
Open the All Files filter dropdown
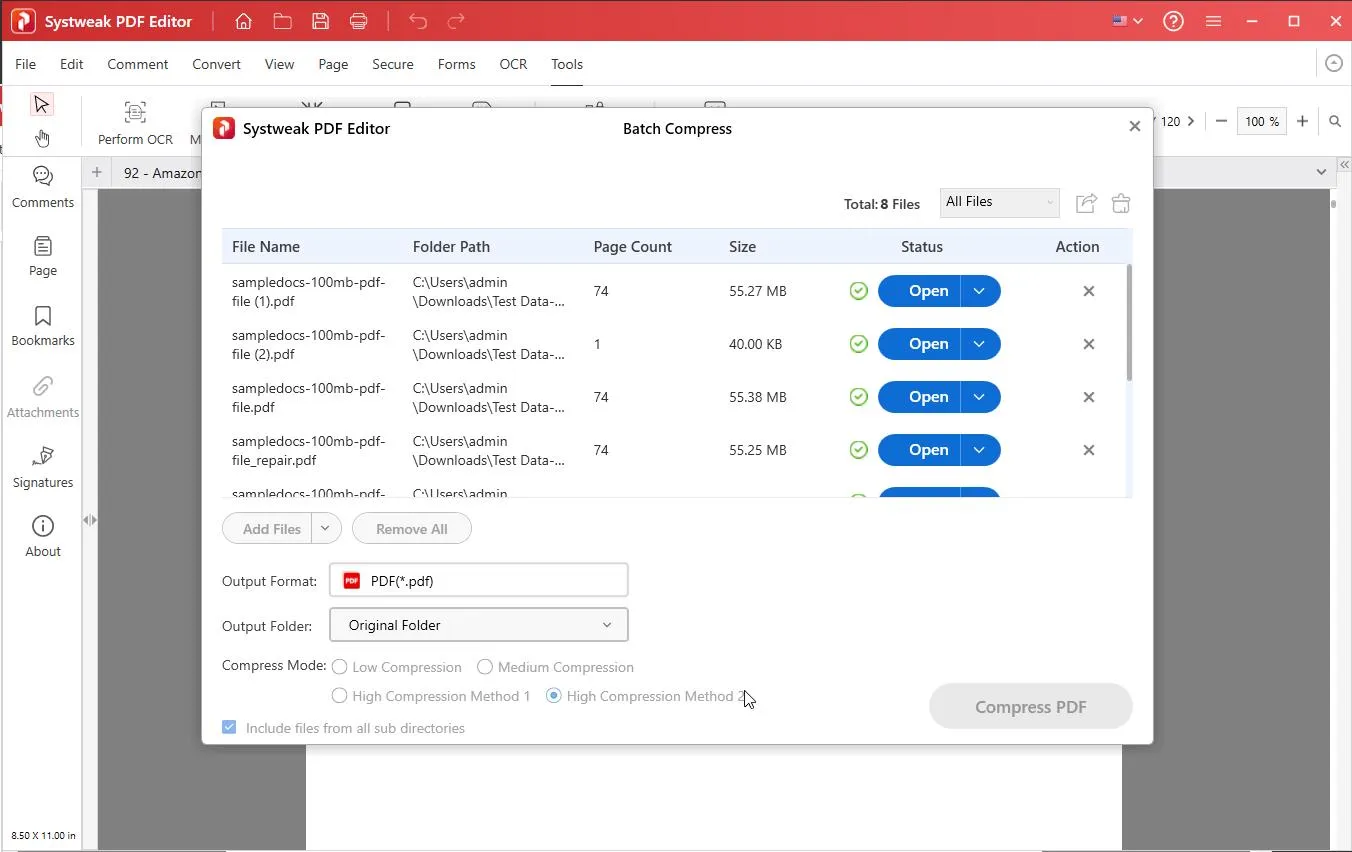[999, 202]
